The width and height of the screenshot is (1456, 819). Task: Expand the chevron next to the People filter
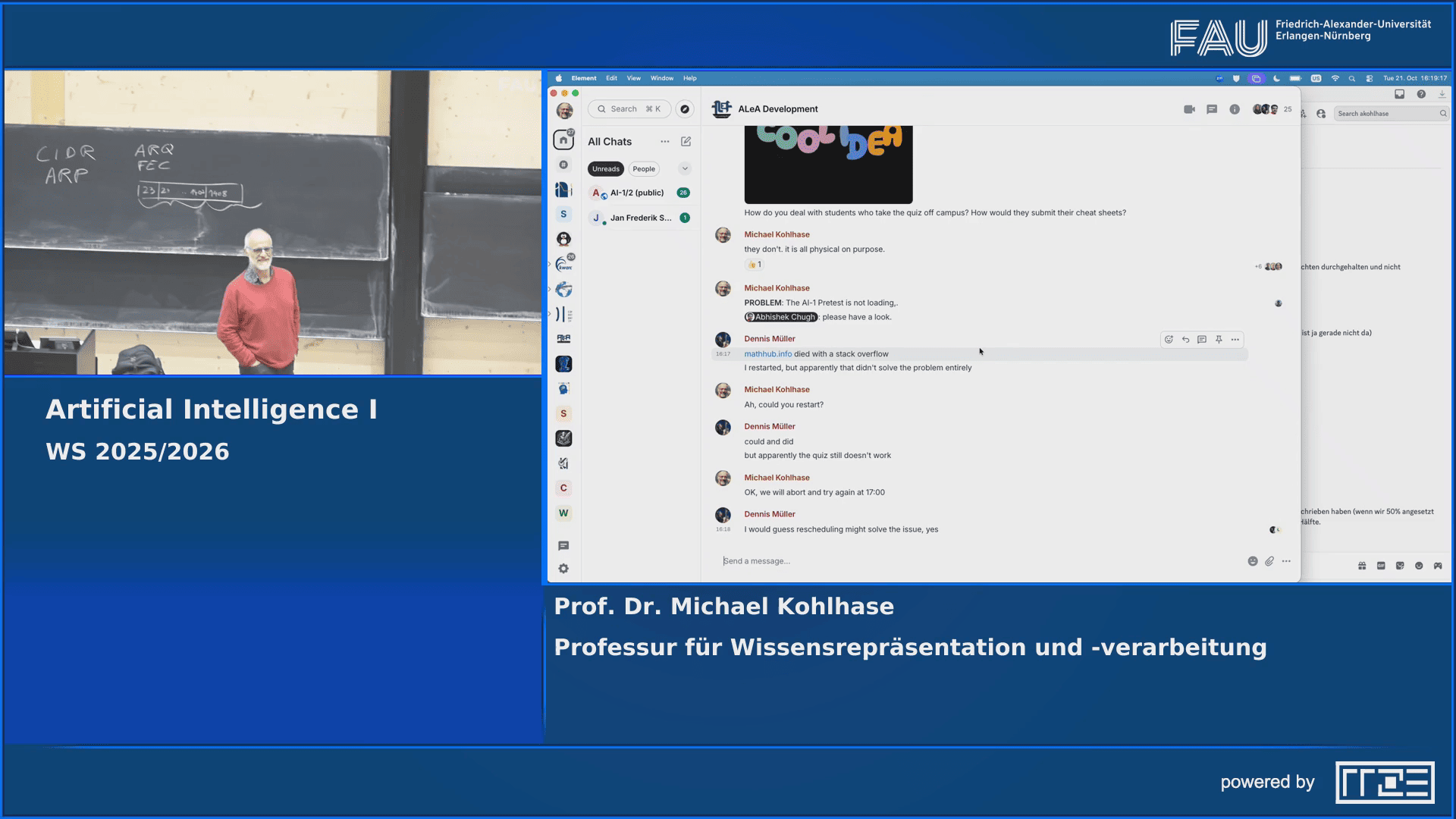(684, 168)
